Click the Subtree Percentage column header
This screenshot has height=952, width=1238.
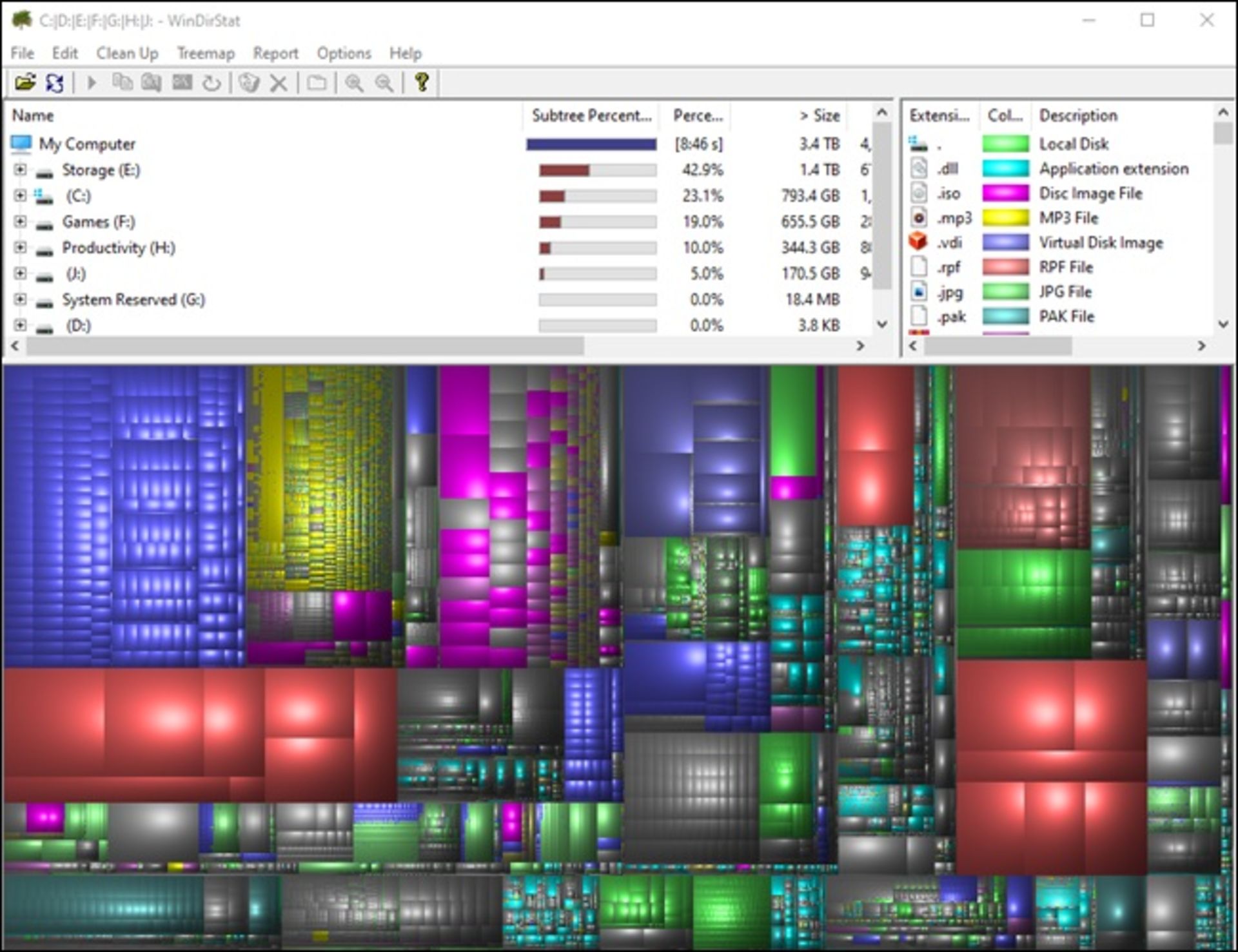click(x=591, y=115)
